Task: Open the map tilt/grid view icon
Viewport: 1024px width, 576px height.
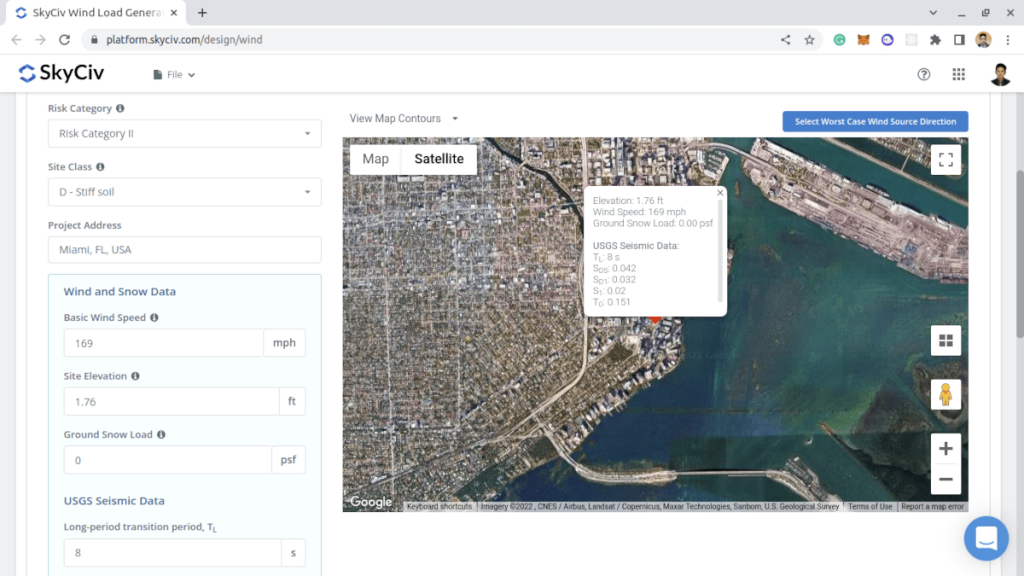Action: (x=945, y=340)
